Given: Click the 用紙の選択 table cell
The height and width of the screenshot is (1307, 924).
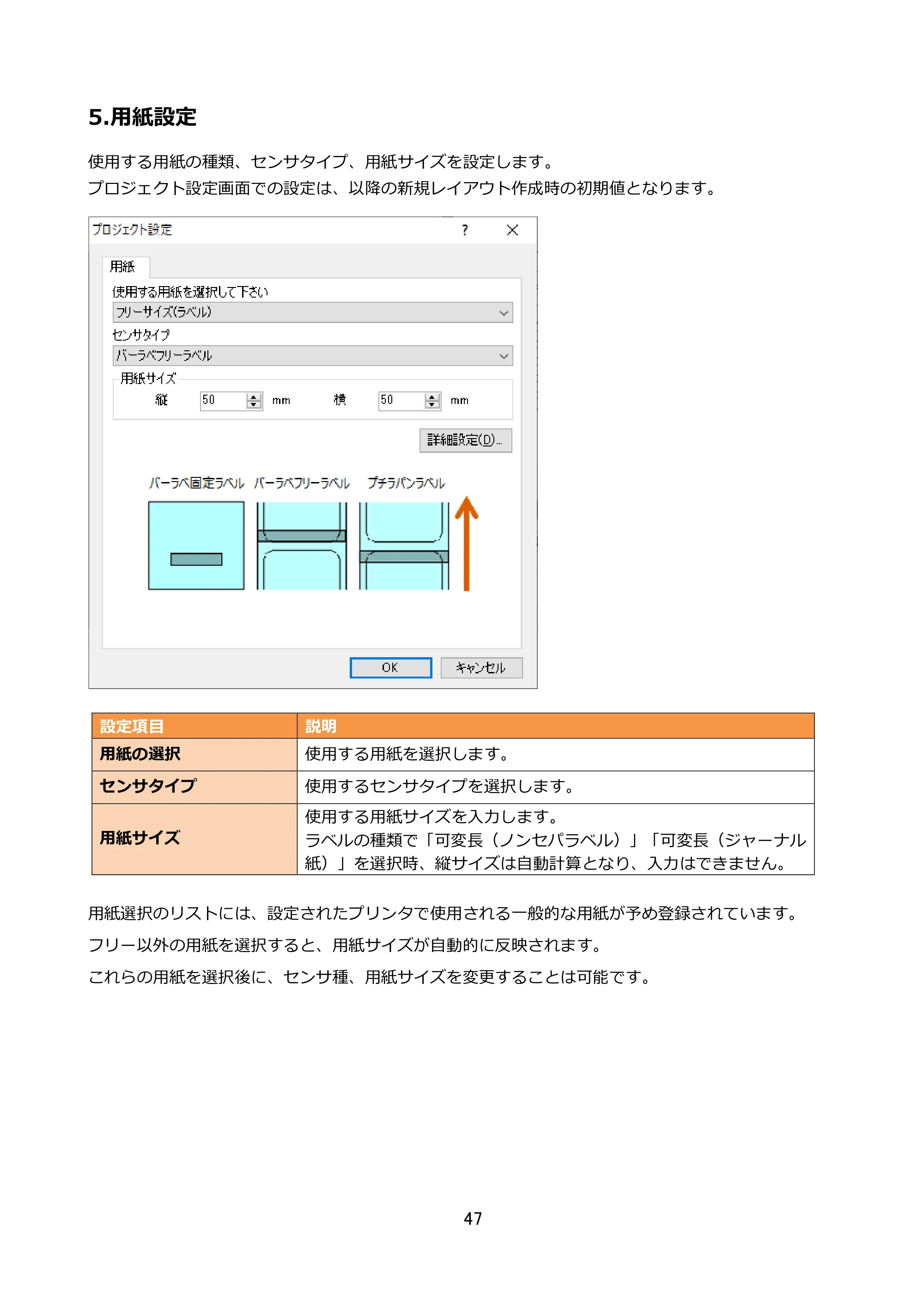Looking at the screenshot, I should [195, 755].
